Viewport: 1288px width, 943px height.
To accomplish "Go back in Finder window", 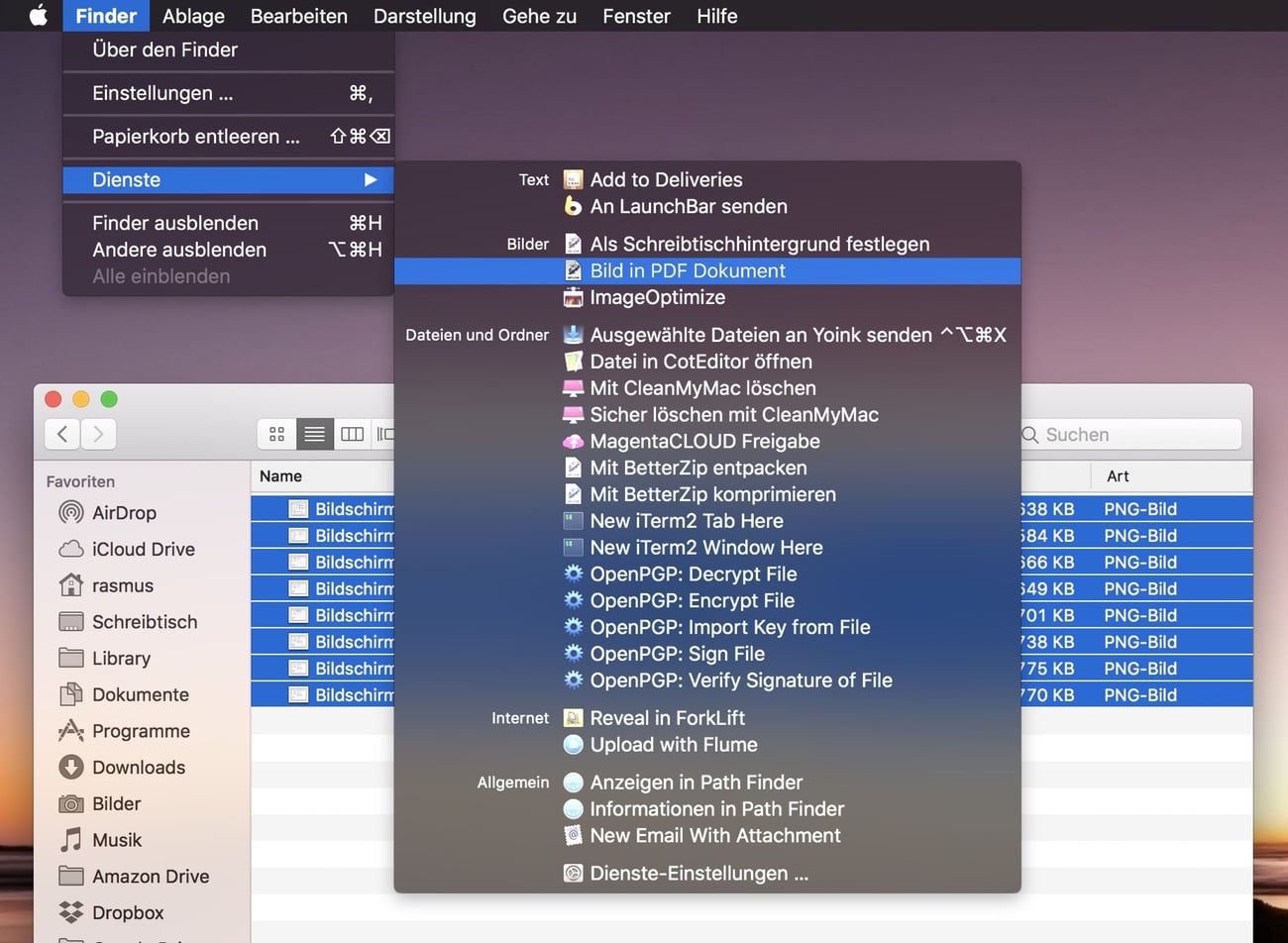I will click(x=62, y=434).
